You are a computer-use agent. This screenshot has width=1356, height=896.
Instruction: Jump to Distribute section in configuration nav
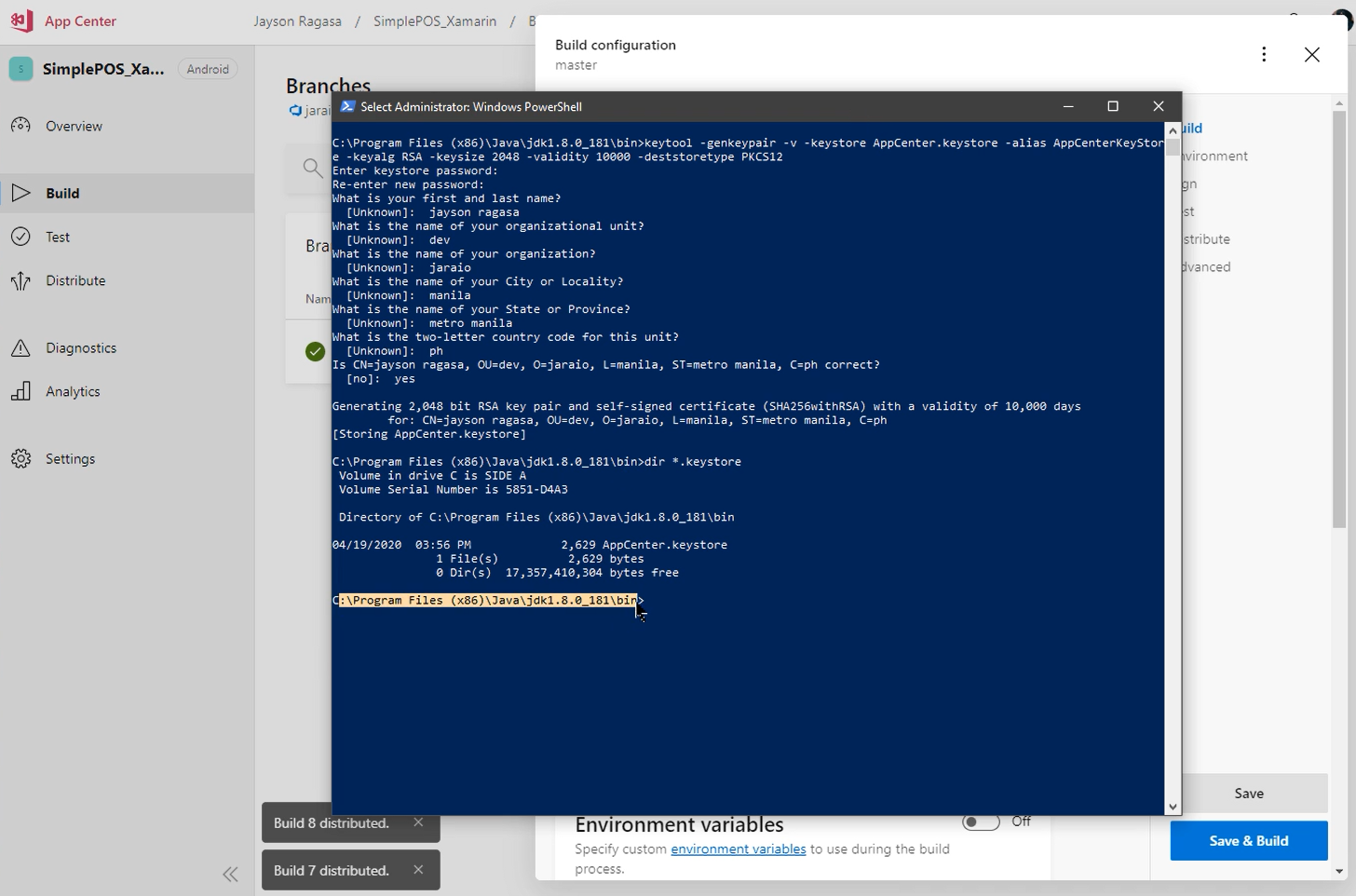tap(1207, 238)
